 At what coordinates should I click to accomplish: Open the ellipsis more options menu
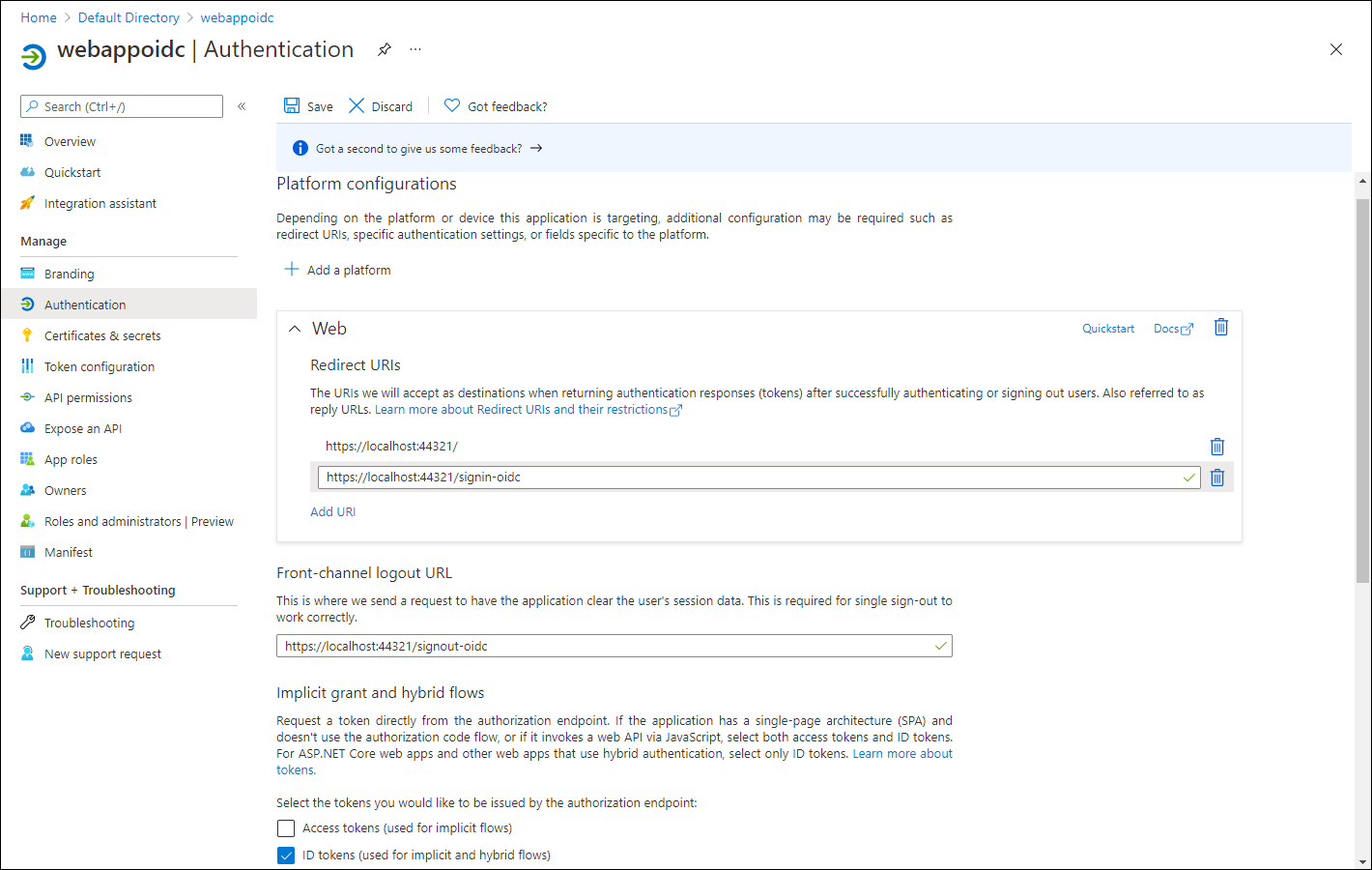pos(415,49)
